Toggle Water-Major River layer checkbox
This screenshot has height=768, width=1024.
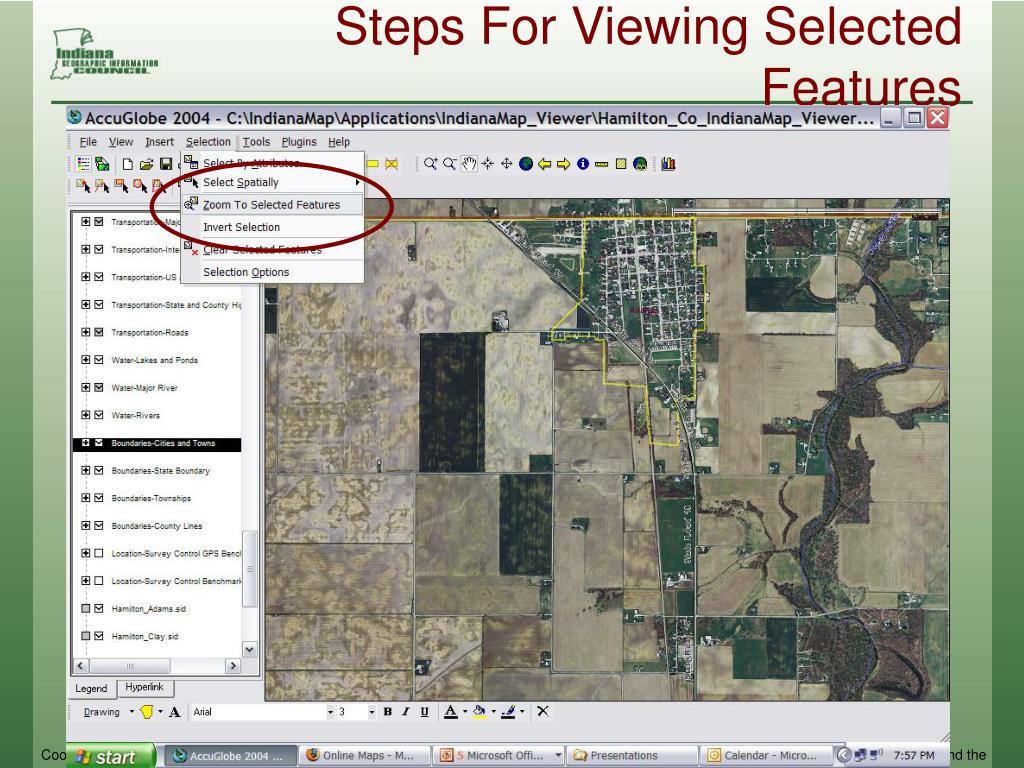click(99, 387)
